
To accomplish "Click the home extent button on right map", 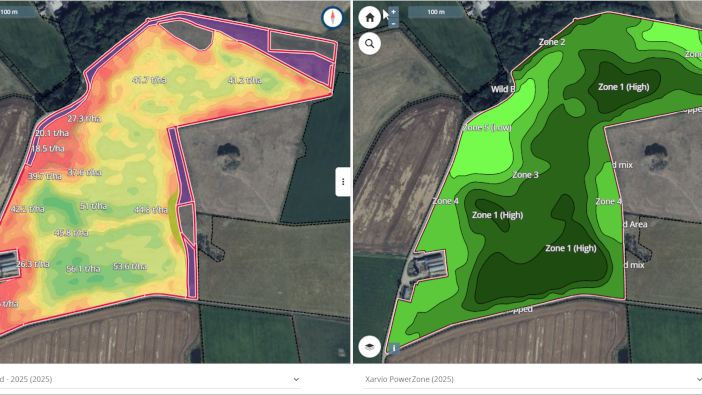I will coord(369,17).
